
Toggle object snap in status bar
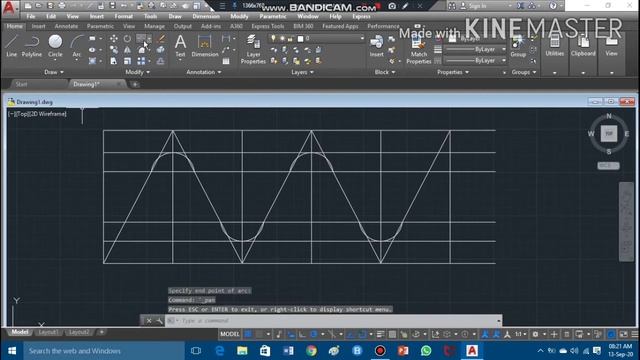pos(362,334)
